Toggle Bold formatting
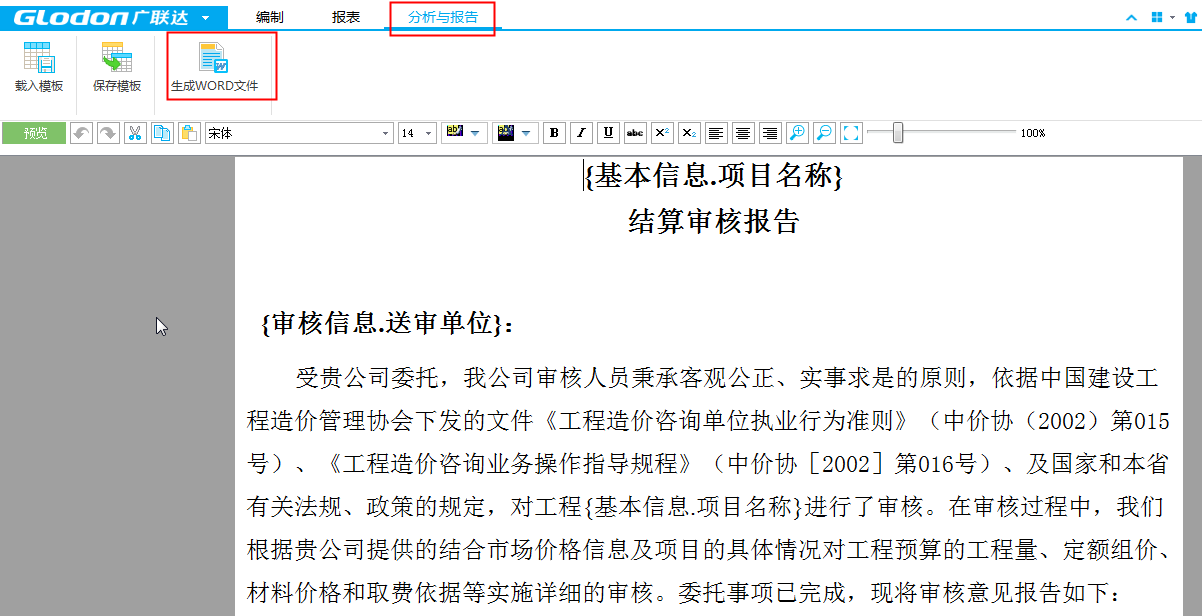This screenshot has height=616, width=1202. [x=554, y=133]
